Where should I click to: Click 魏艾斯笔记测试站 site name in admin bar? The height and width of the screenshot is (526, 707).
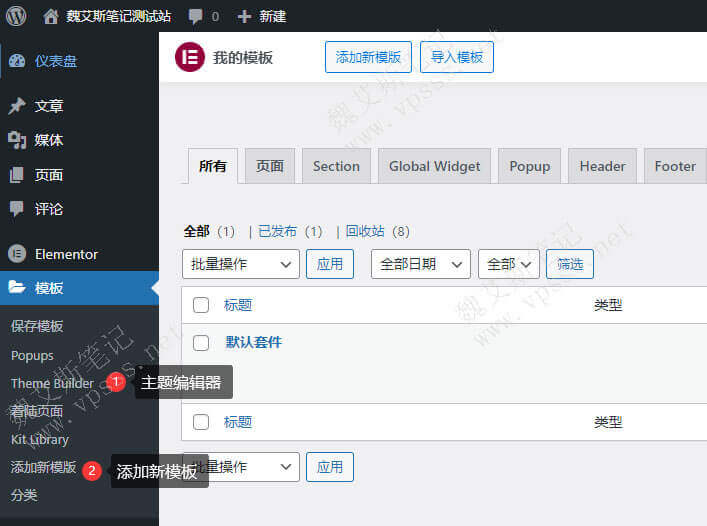point(118,17)
